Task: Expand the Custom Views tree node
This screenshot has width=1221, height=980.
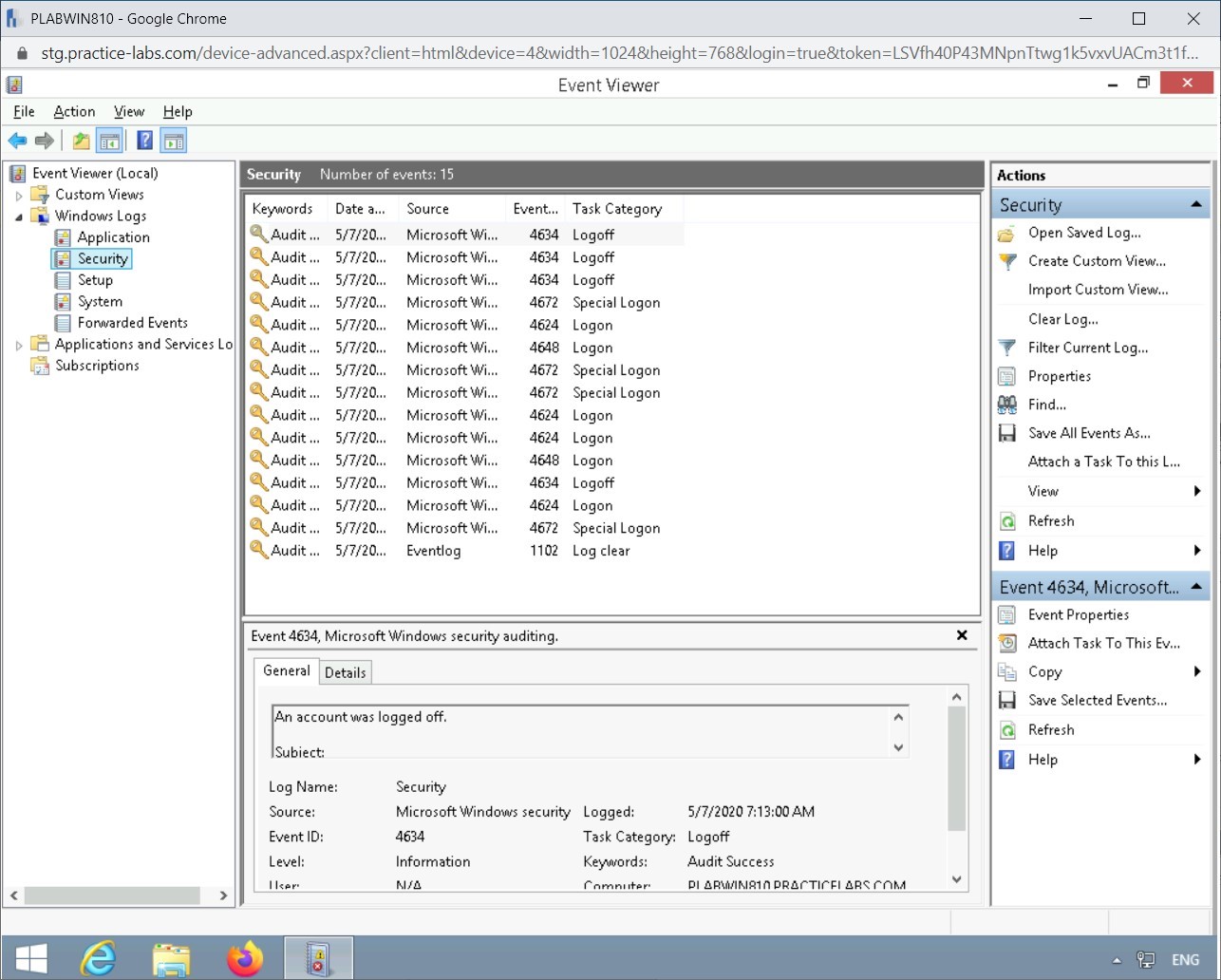Action: tap(19, 194)
